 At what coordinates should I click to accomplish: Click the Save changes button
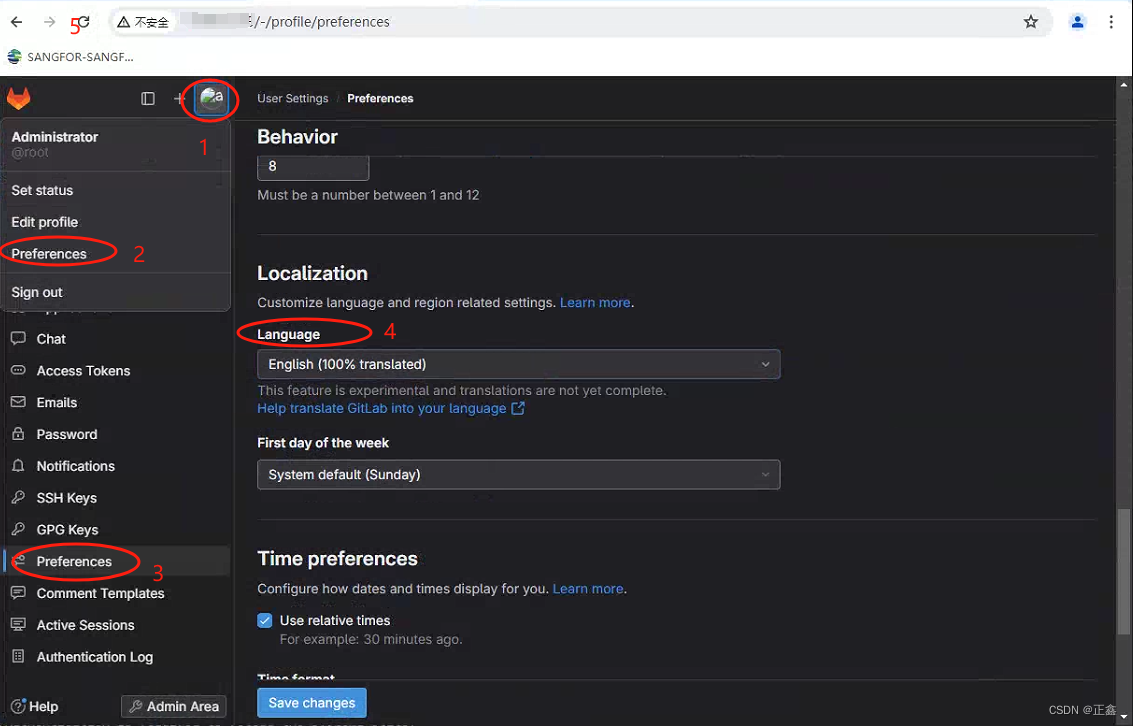pos(311,702)
